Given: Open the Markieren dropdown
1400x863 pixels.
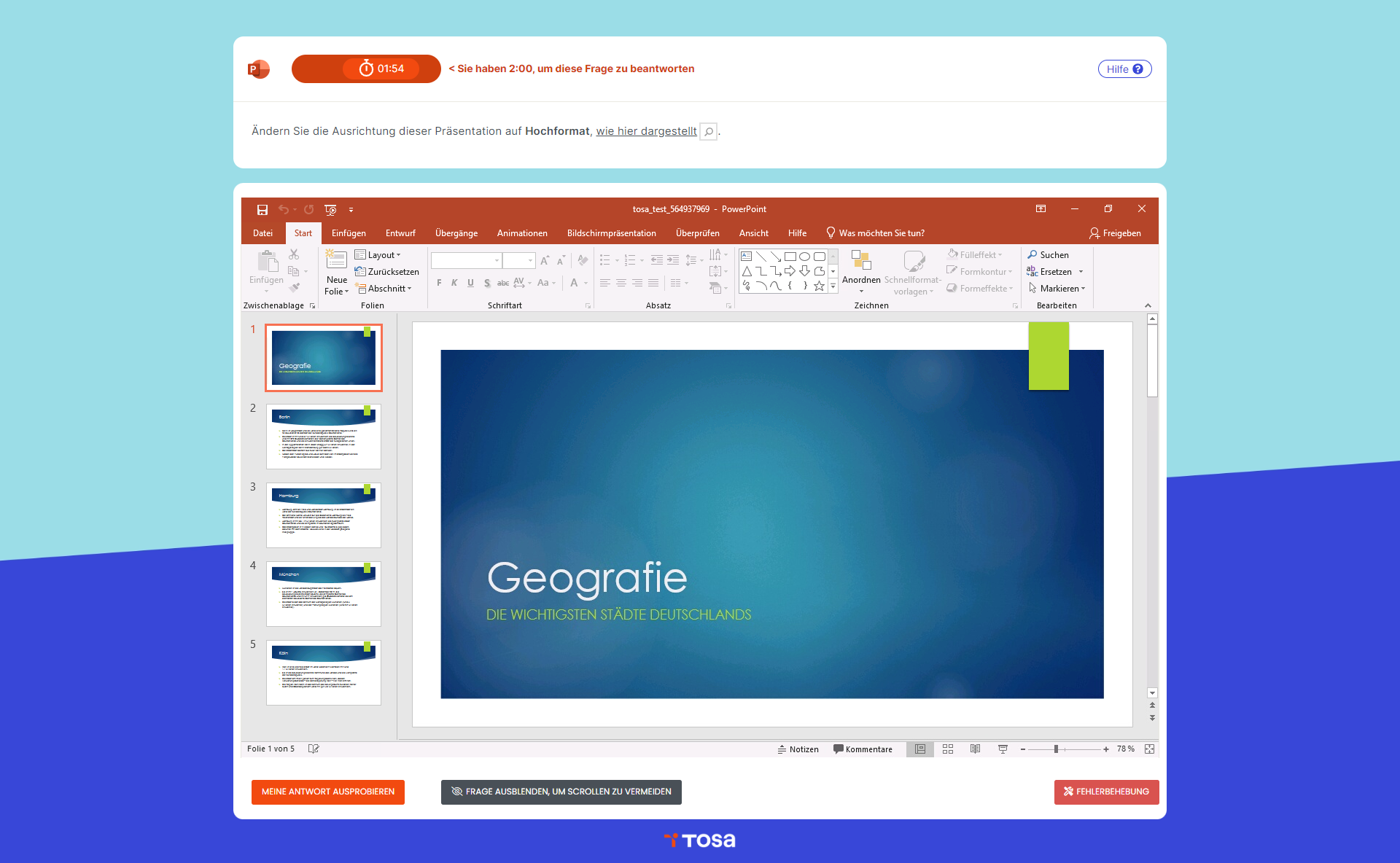Looking at the screenshot, I should [x=1057, y=289].
